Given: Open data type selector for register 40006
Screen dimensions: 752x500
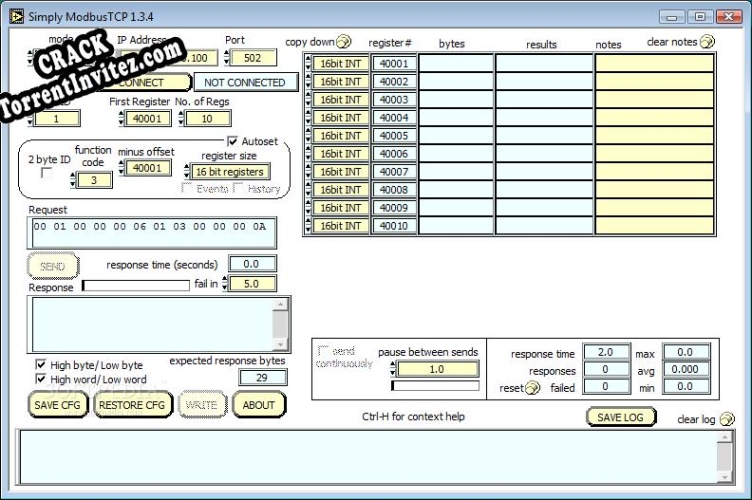Looking at the screenshot, I should coord(340,153).
